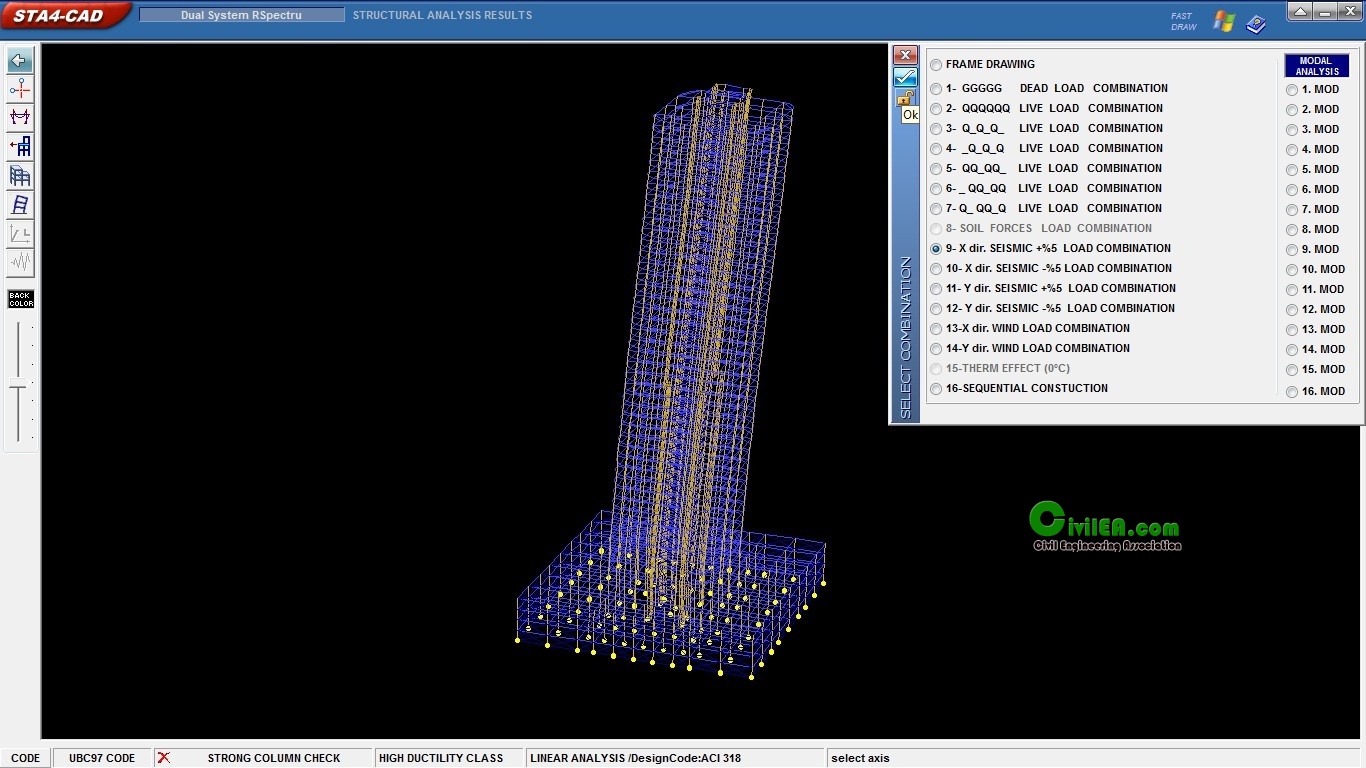Select 7- Q_QQ_Q LIVE LOAD COMBINATION
Image resolution: width=1366 pixels, height=768 pixels.
point(1046,208)
